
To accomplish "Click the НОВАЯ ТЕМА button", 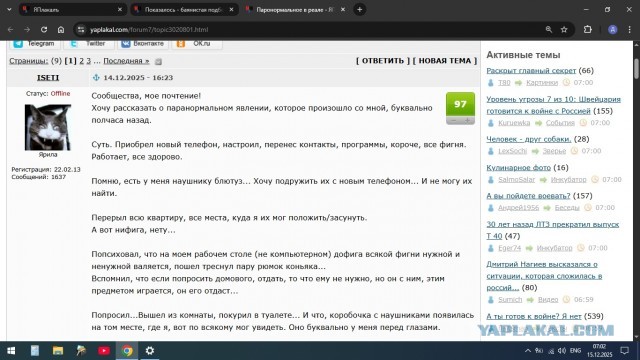I will [445, 61].
